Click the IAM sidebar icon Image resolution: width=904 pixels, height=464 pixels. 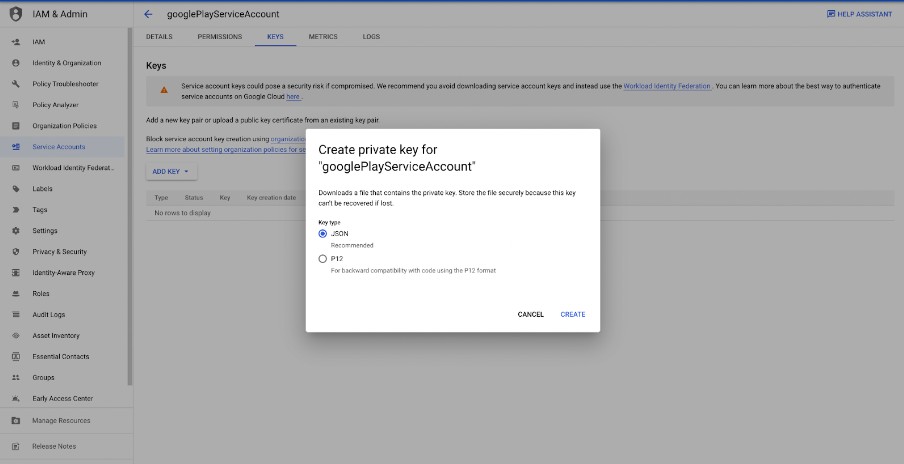pyautogui.click(x=16, y=42)
